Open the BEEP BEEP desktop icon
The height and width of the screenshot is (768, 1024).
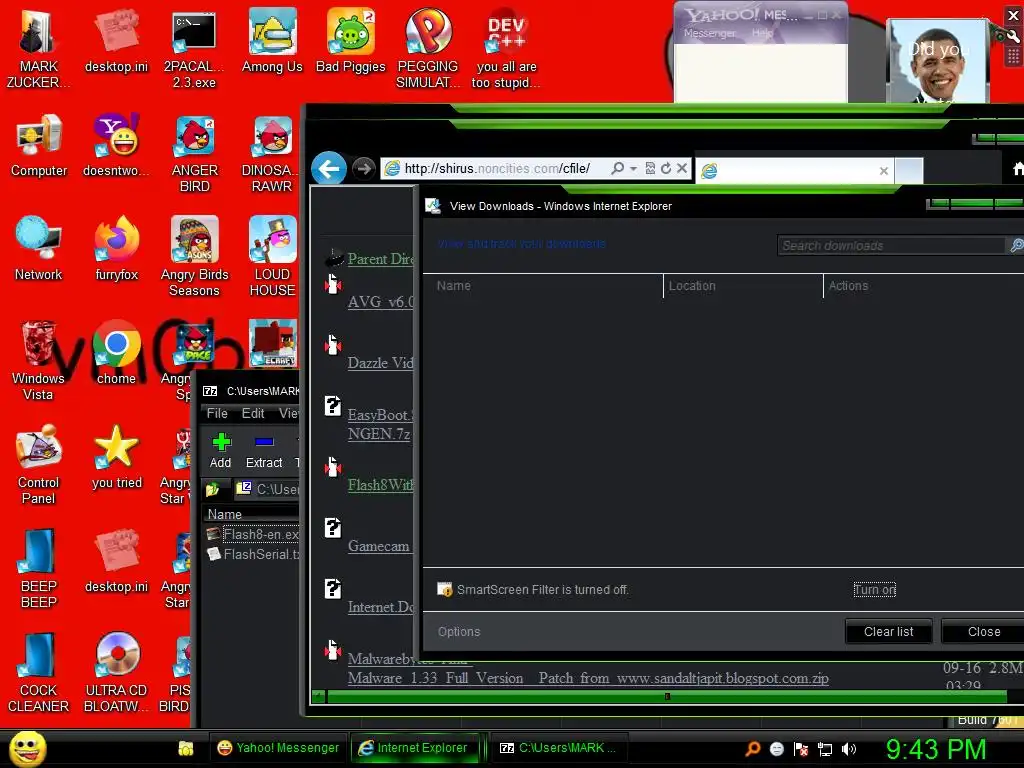(39, 568)
